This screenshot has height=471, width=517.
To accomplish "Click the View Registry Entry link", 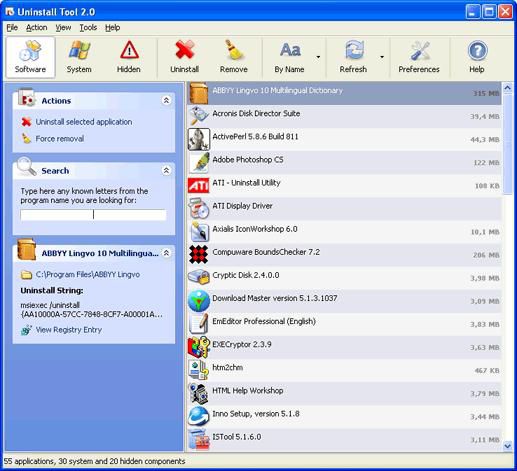I will [69, 330].
